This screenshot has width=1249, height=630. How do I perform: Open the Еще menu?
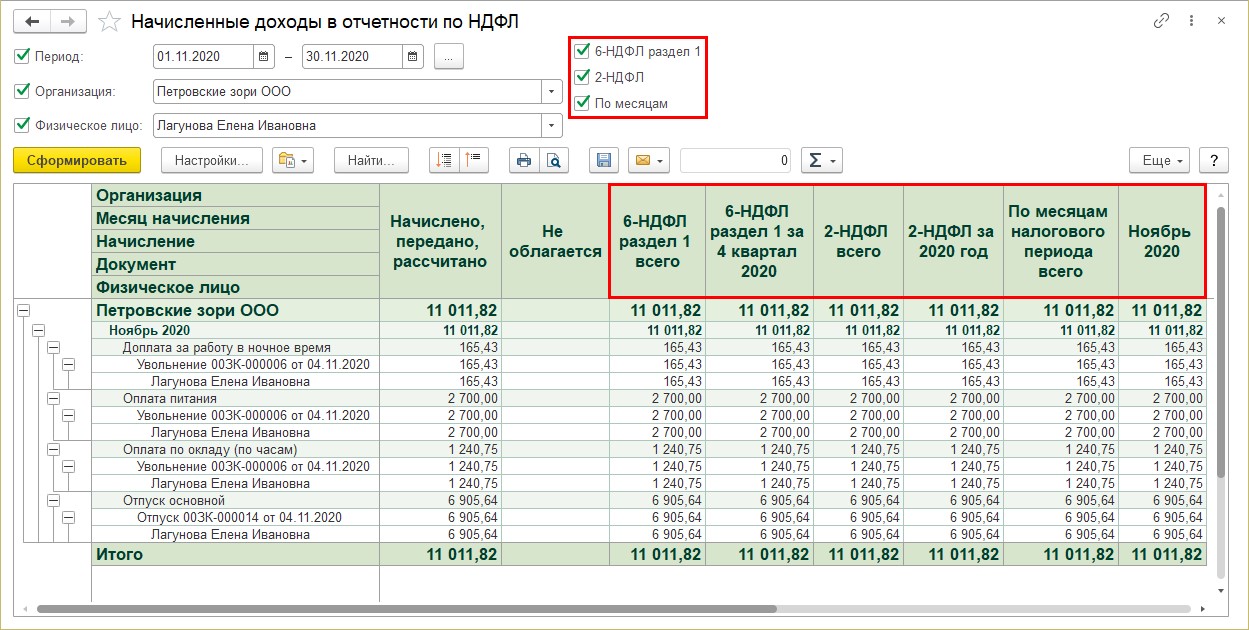[1160, 160]
